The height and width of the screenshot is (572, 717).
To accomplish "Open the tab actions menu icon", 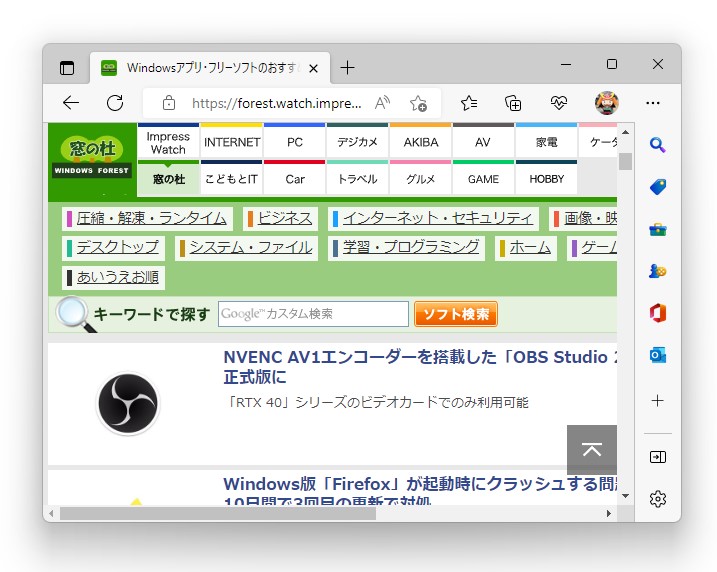I will [67, 68].
